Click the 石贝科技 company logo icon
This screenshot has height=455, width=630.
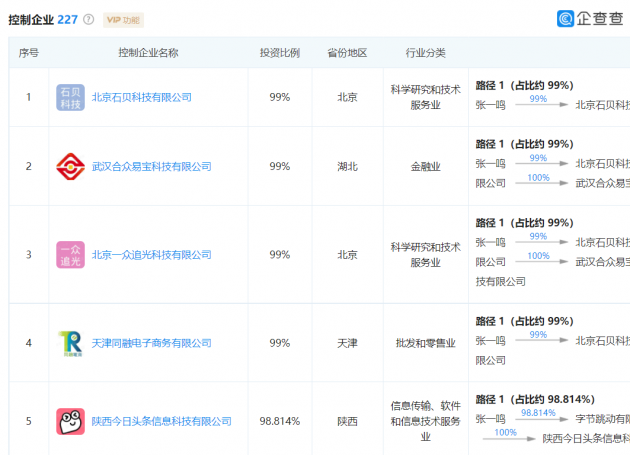[70, 97]
